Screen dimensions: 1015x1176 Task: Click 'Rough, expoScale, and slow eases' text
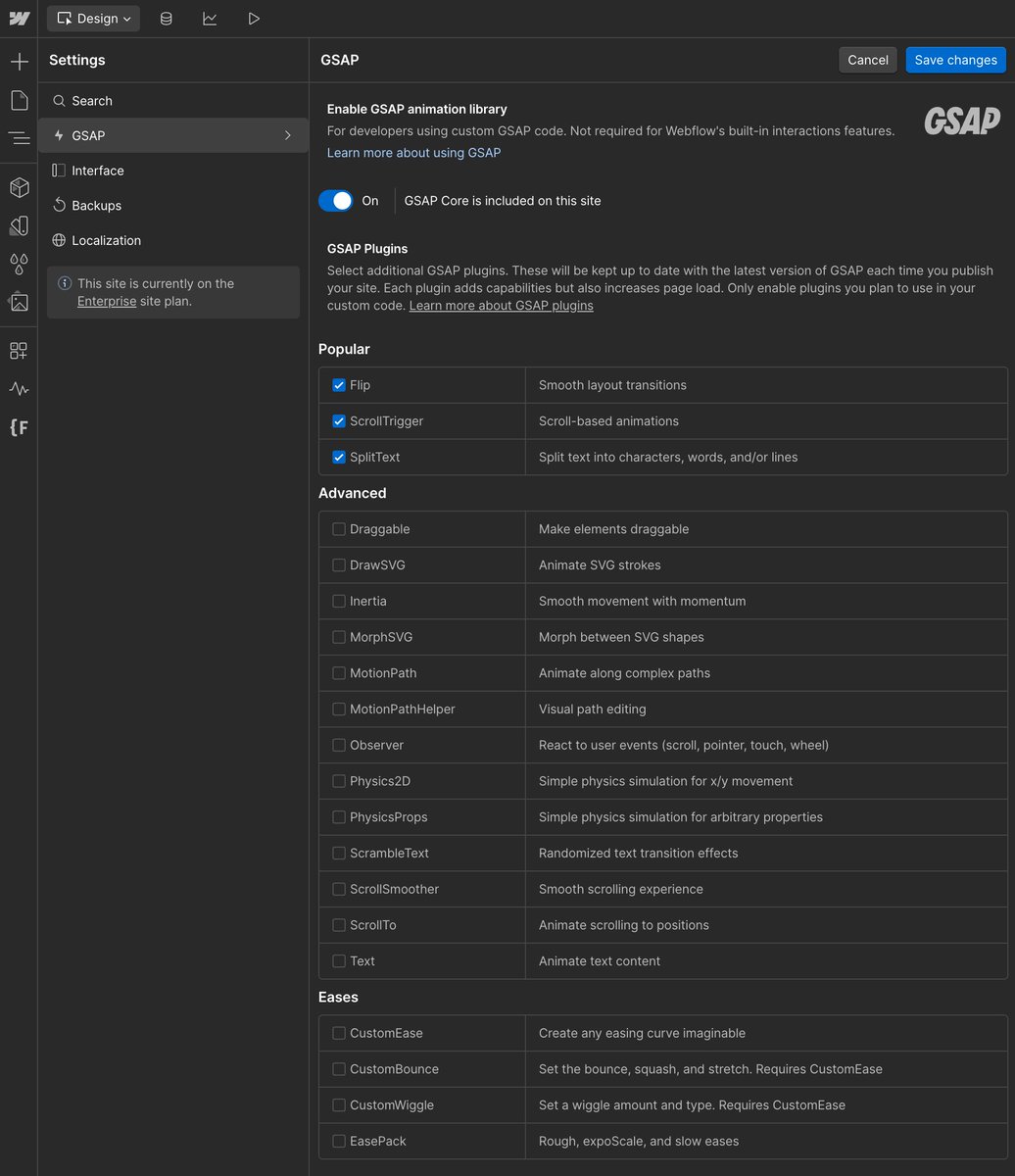(639, 1141)
